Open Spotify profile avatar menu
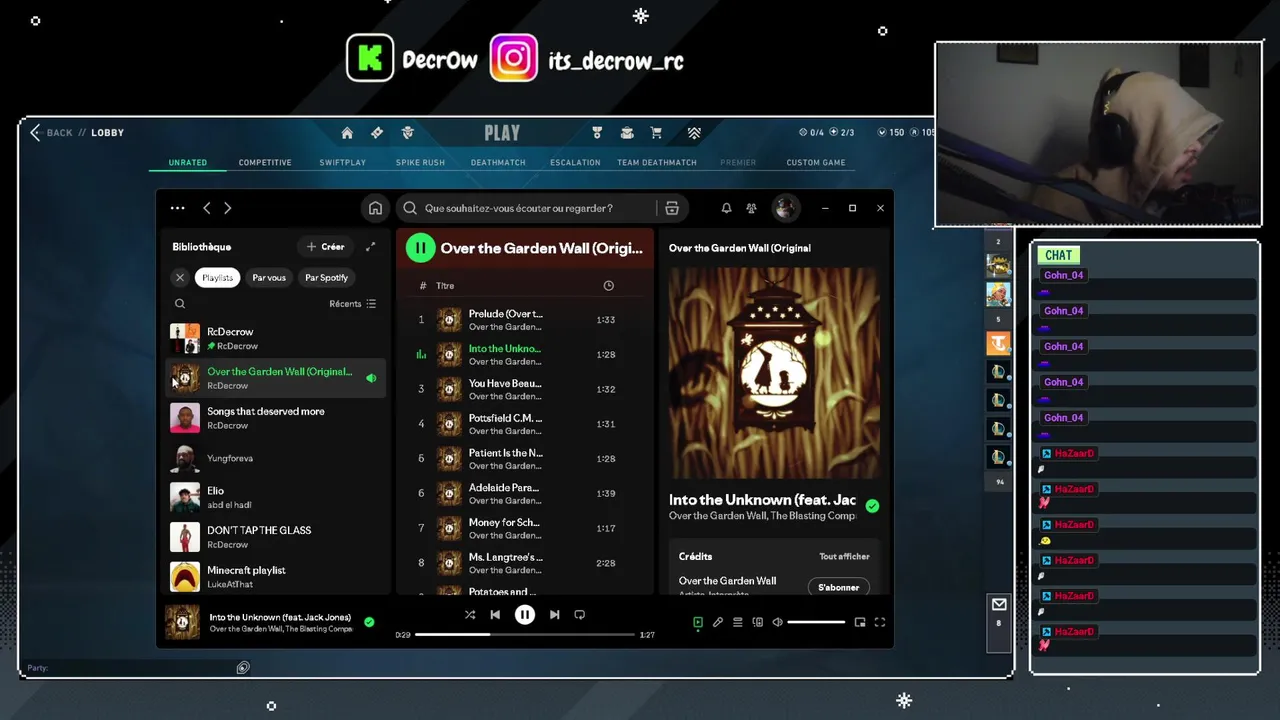Image resolution: width=1280 pixels, height=720 pixels. (786, 208)
